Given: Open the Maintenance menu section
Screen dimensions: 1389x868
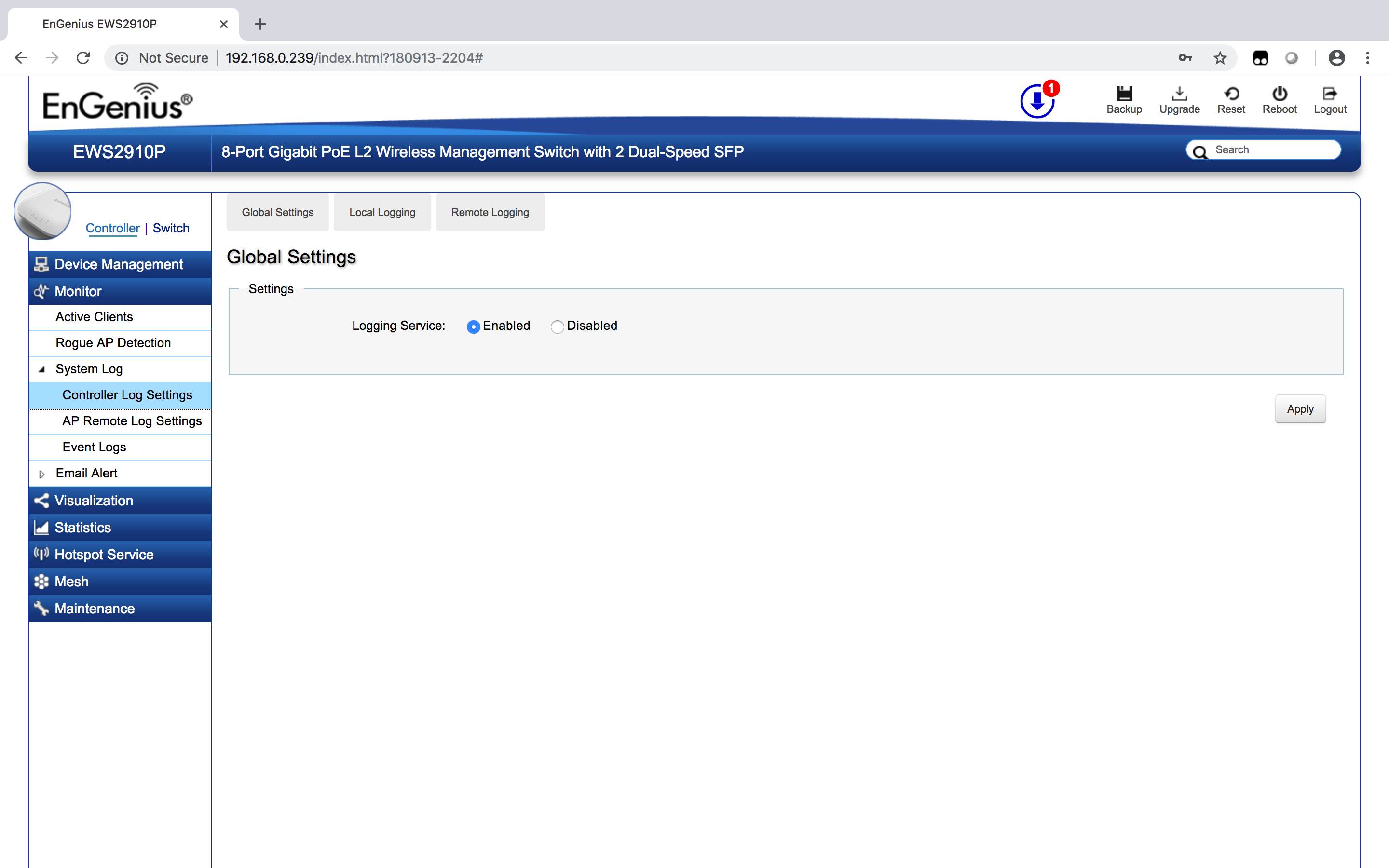Looking at the screenshot, I should point(120,609).
